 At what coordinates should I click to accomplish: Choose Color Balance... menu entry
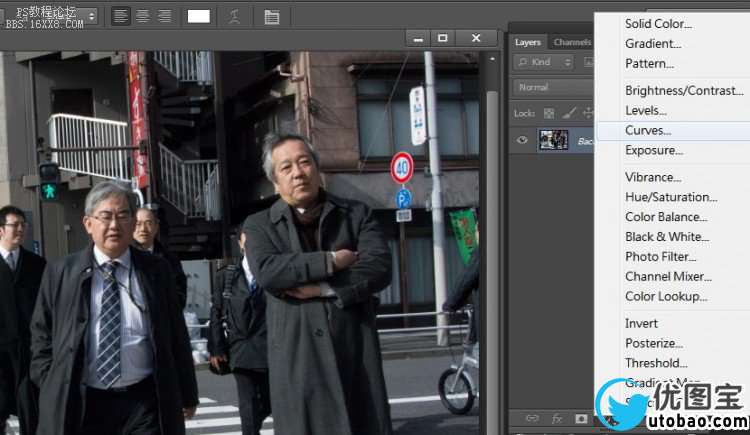(x=666, y=217)
